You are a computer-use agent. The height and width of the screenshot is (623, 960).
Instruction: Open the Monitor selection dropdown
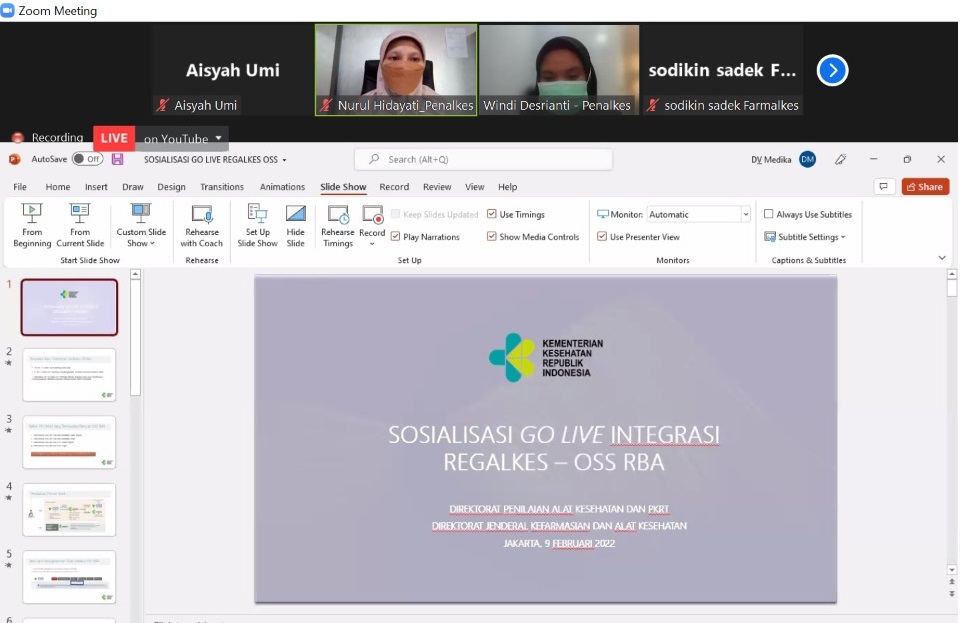(745, 214)
